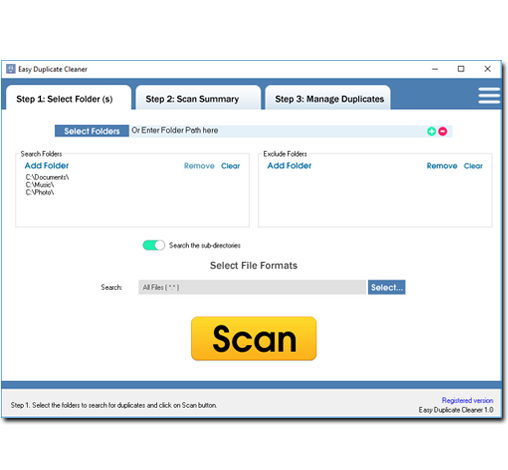The image size is (508, 470).
Task: Close the Easy Duplicate Cleaner window
Action: [487, 69]
